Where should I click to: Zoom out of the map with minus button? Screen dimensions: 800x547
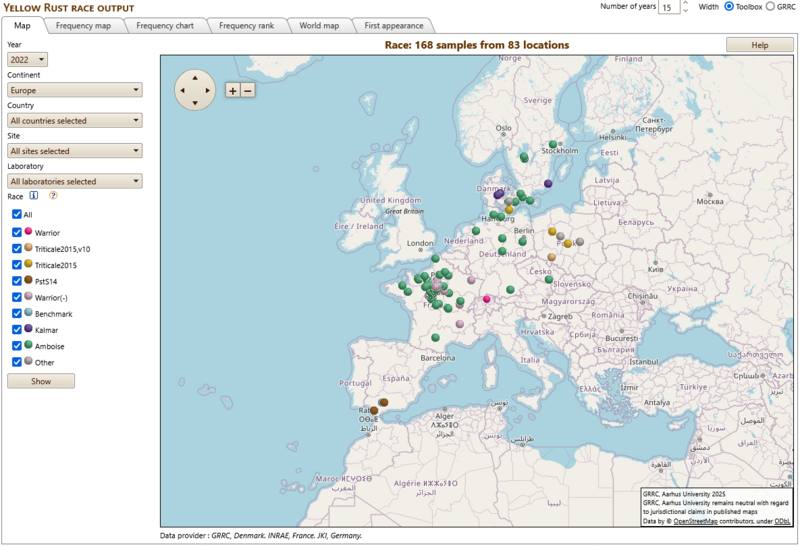[248, 90]
